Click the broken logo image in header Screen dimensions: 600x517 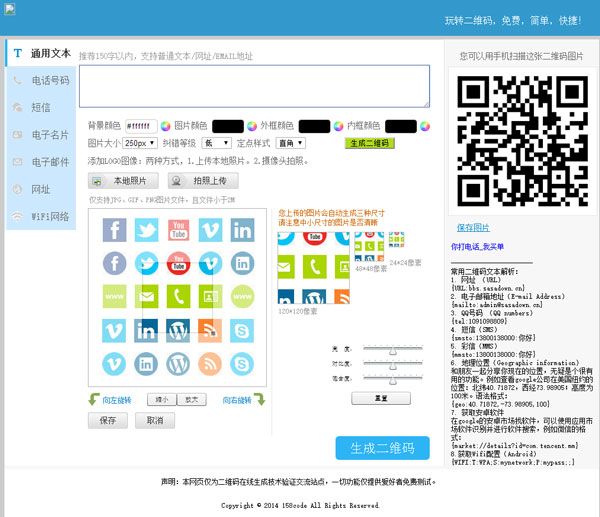coord(10,9)
